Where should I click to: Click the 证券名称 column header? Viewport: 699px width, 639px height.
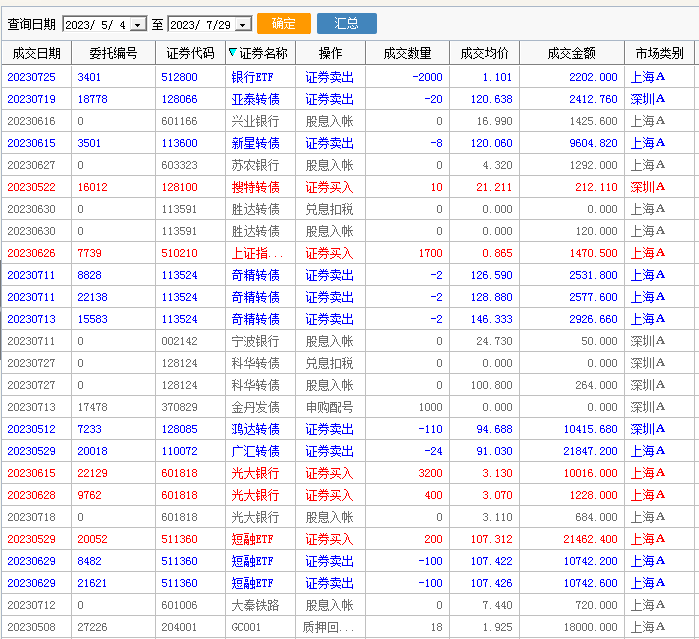[x=261, y=53]
